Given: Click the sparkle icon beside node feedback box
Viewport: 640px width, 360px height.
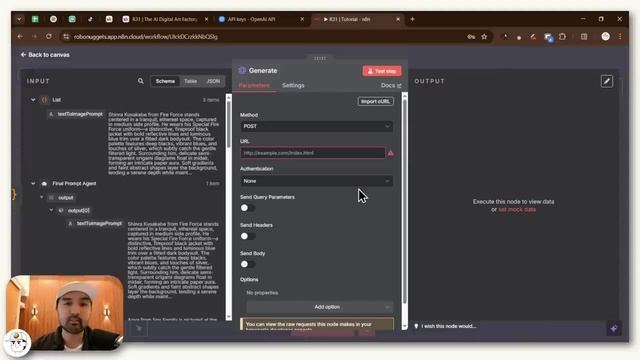Looking at the screenshot, I should click(613, 328).
